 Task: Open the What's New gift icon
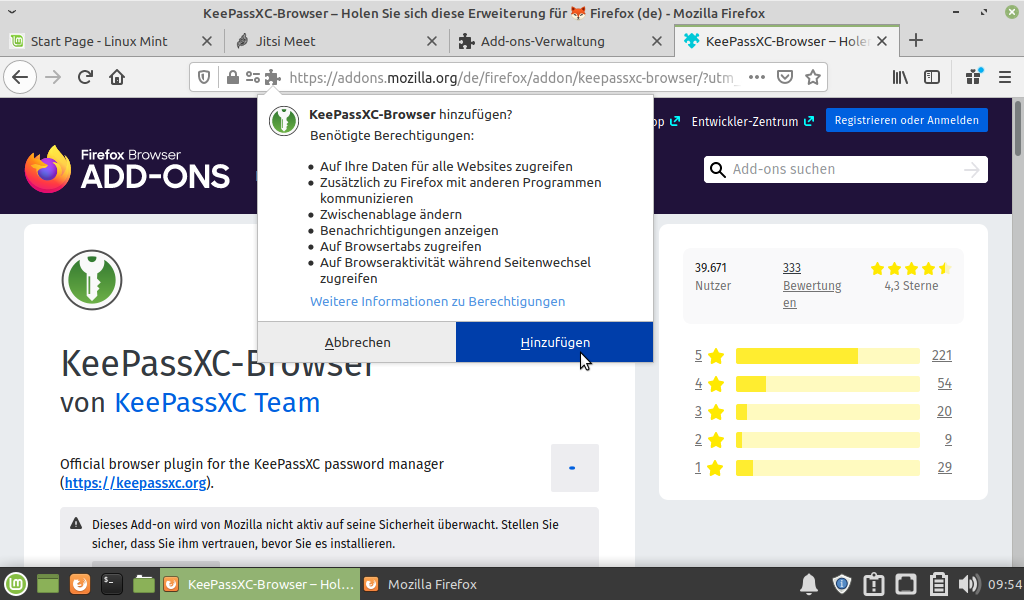click(974, 77)
